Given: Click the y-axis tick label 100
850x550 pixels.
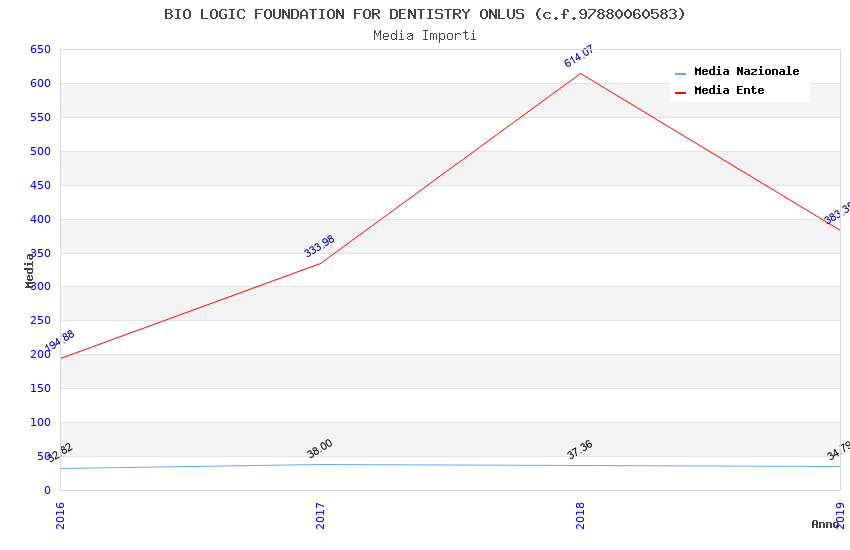Looking at the screenshot, I should (x=40, y=422).
